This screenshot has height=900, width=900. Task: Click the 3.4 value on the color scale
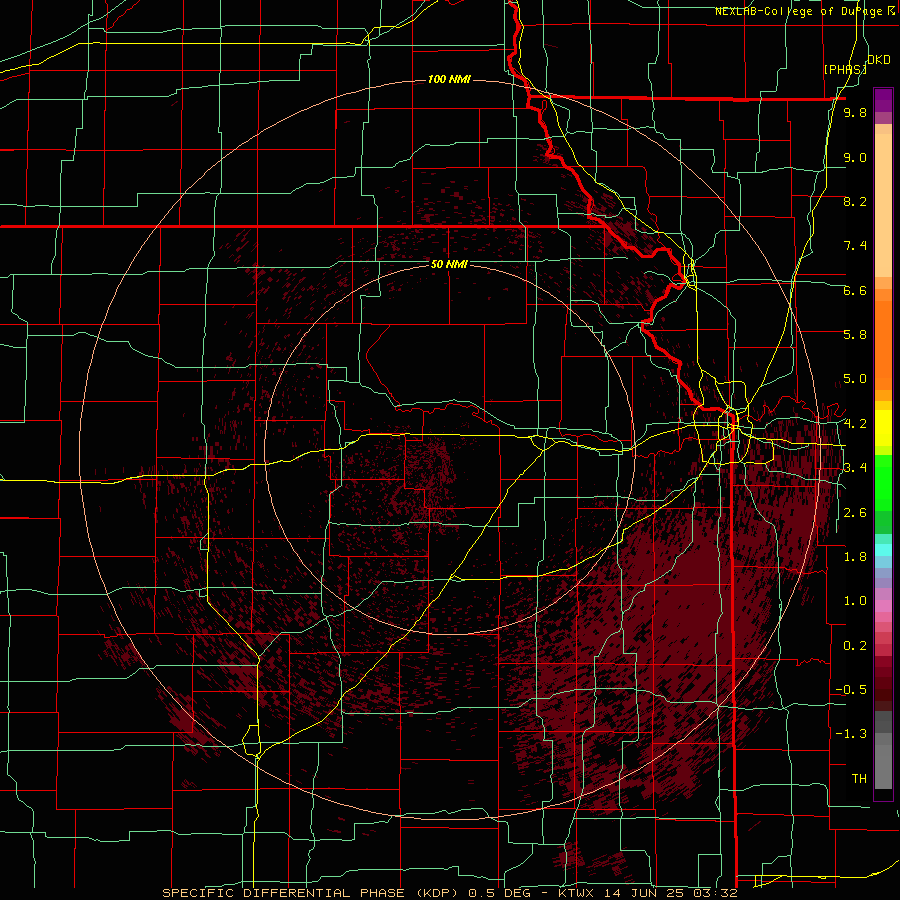(x=855, y=468)
